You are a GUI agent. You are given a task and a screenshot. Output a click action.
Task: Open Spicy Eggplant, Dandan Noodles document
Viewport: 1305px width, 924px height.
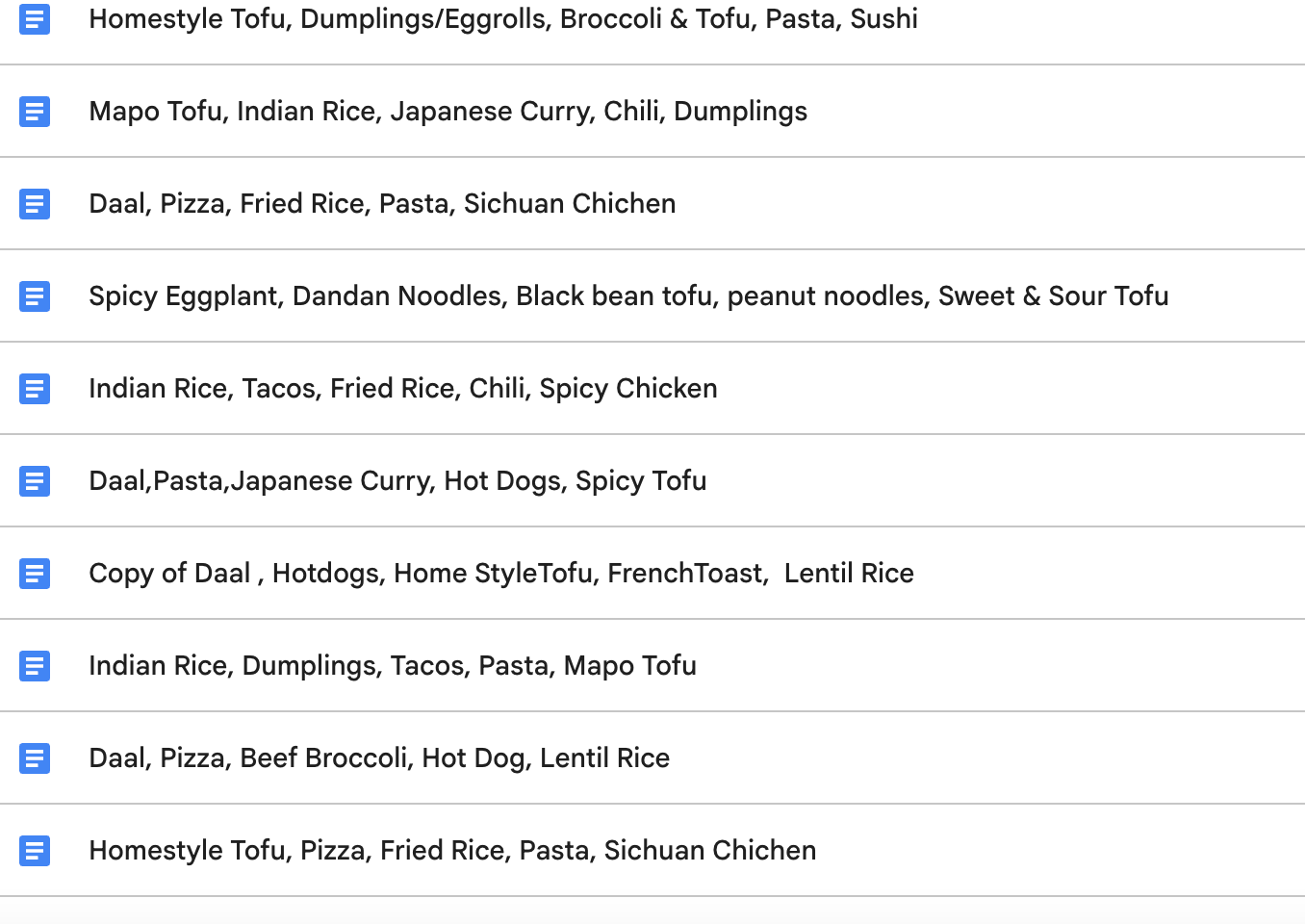628,296
